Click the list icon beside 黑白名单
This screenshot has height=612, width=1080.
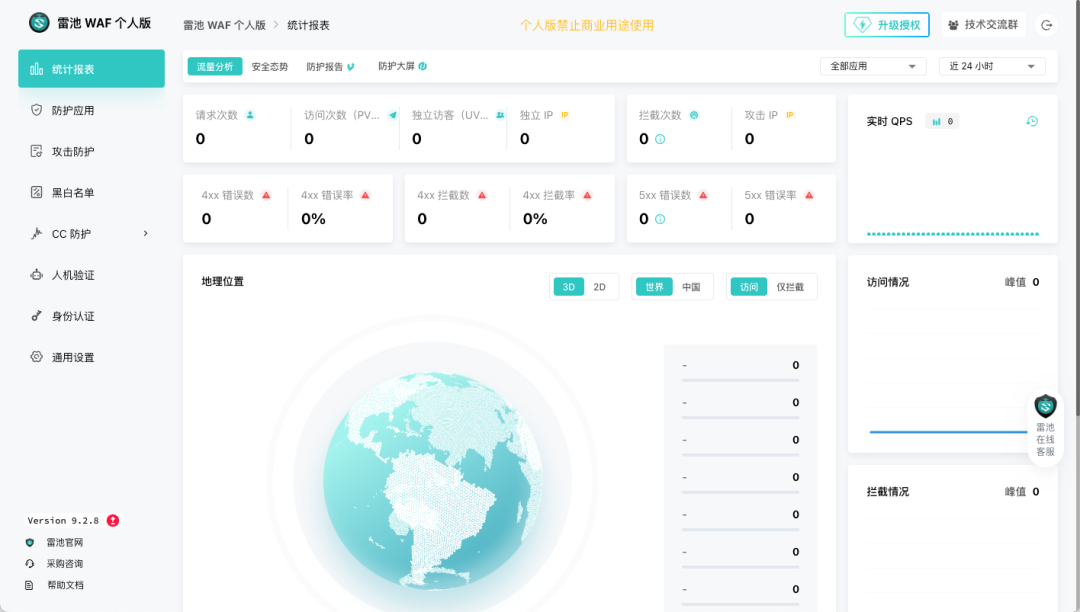37,192
